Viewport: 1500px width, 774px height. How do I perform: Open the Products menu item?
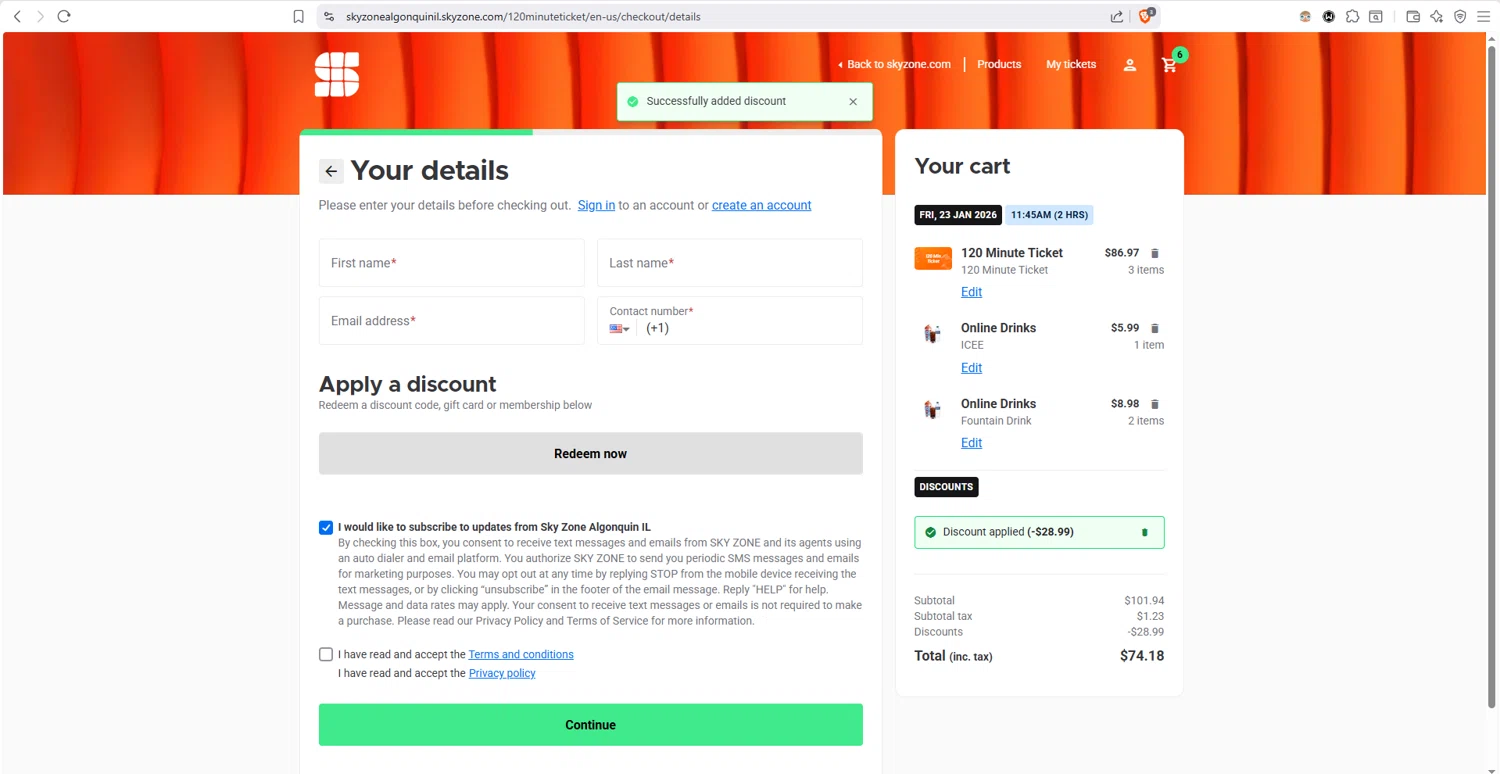pos(999,64)
